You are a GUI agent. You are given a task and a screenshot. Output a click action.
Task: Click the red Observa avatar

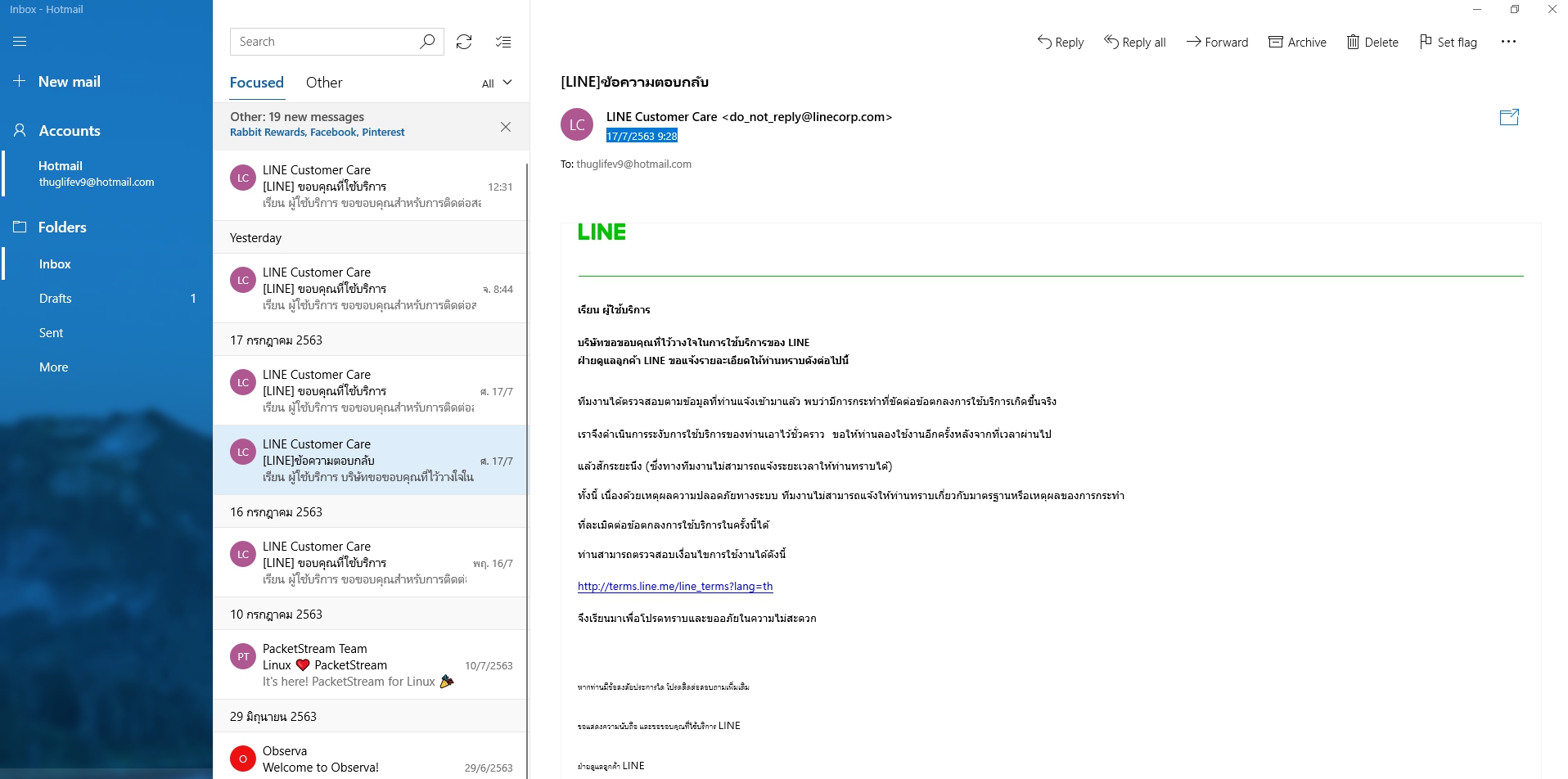243,759
